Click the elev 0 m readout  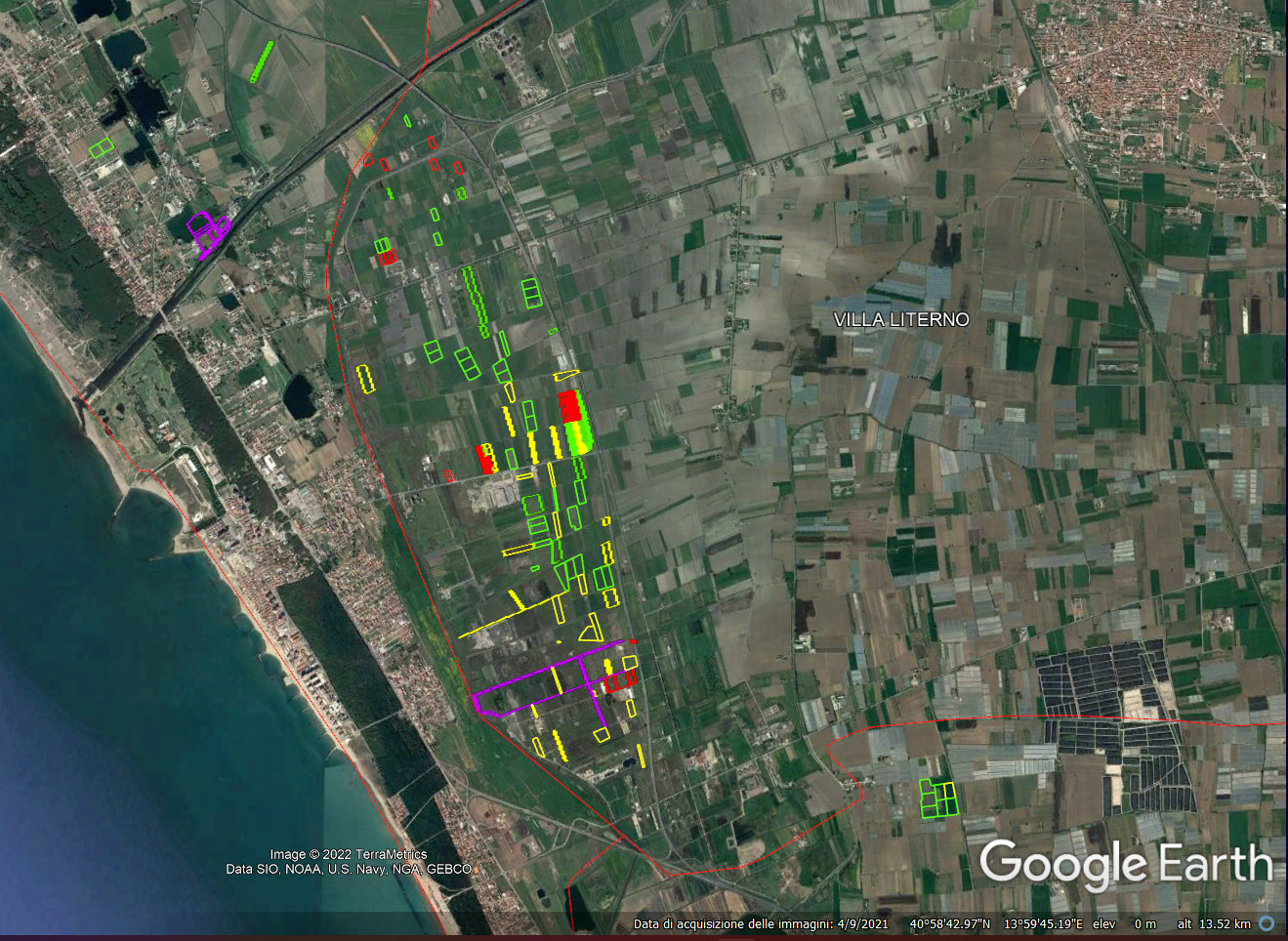(1124, 923)
